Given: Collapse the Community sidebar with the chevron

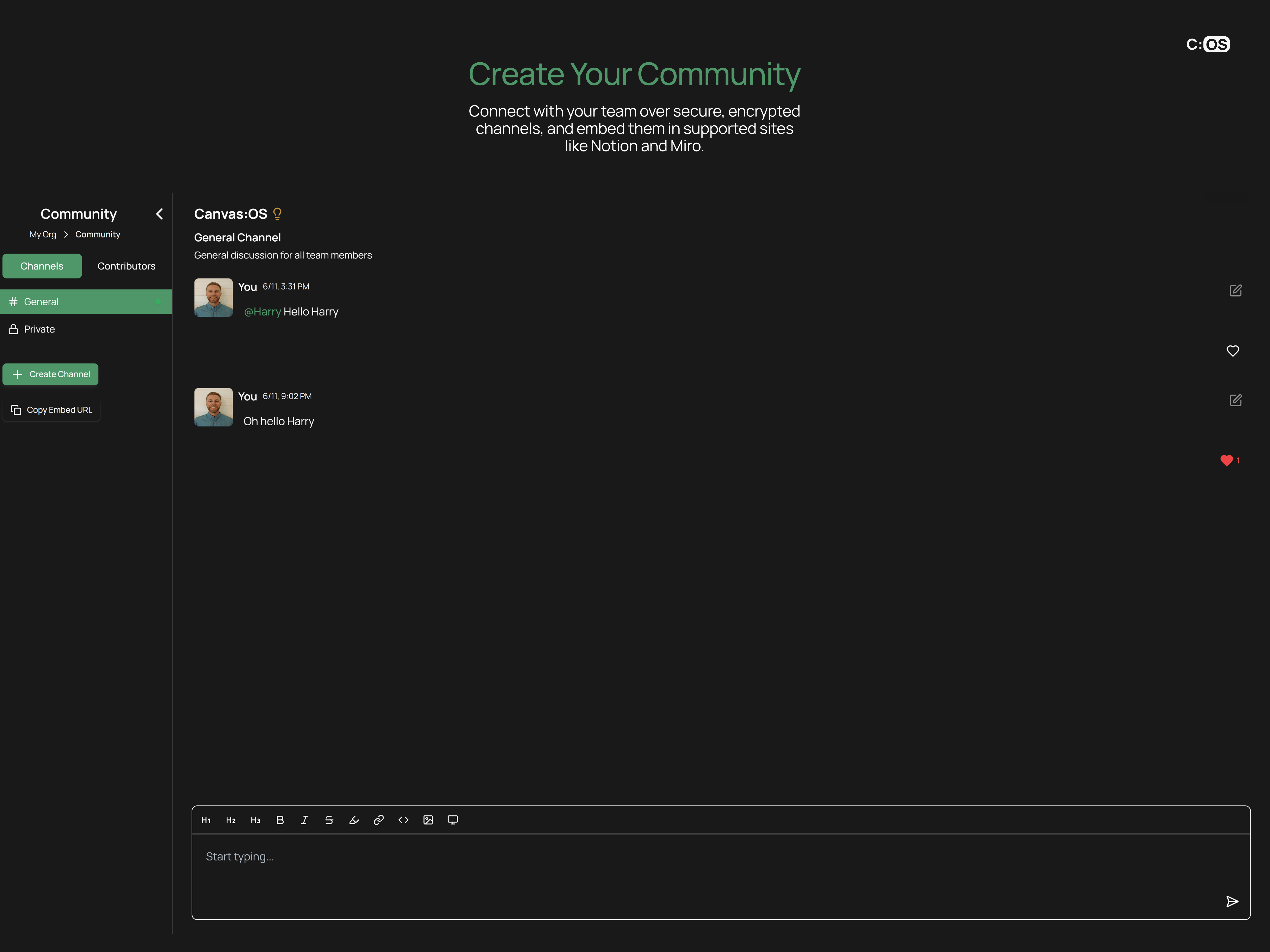Looking at the screenshot, I should coord(160,214).
